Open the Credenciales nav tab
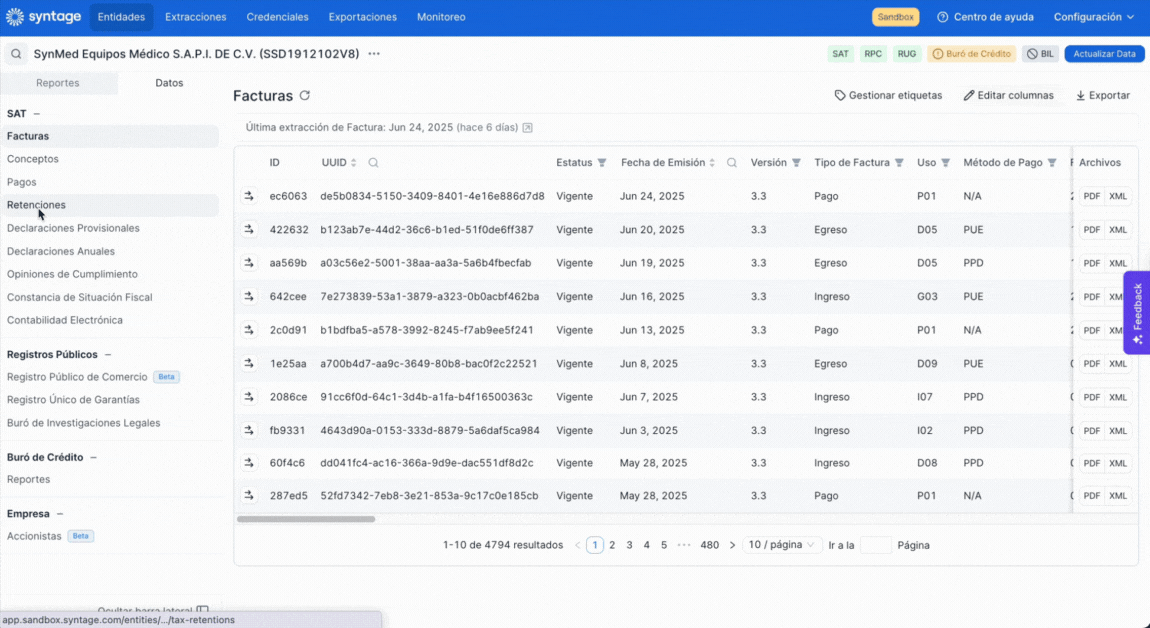 click(277, 17)
